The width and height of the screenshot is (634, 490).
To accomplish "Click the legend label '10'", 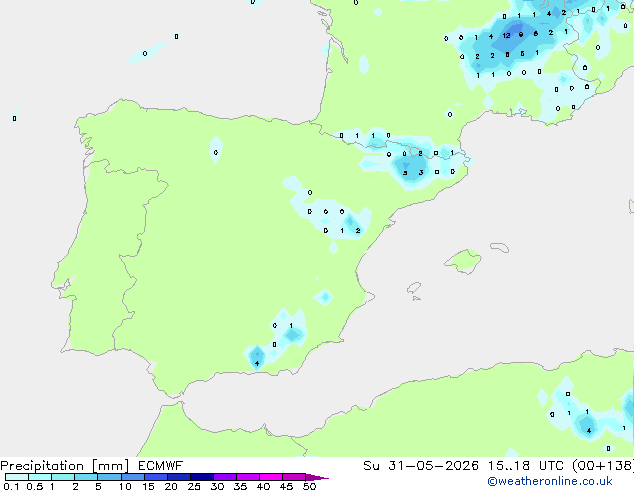I will [125, 486].
